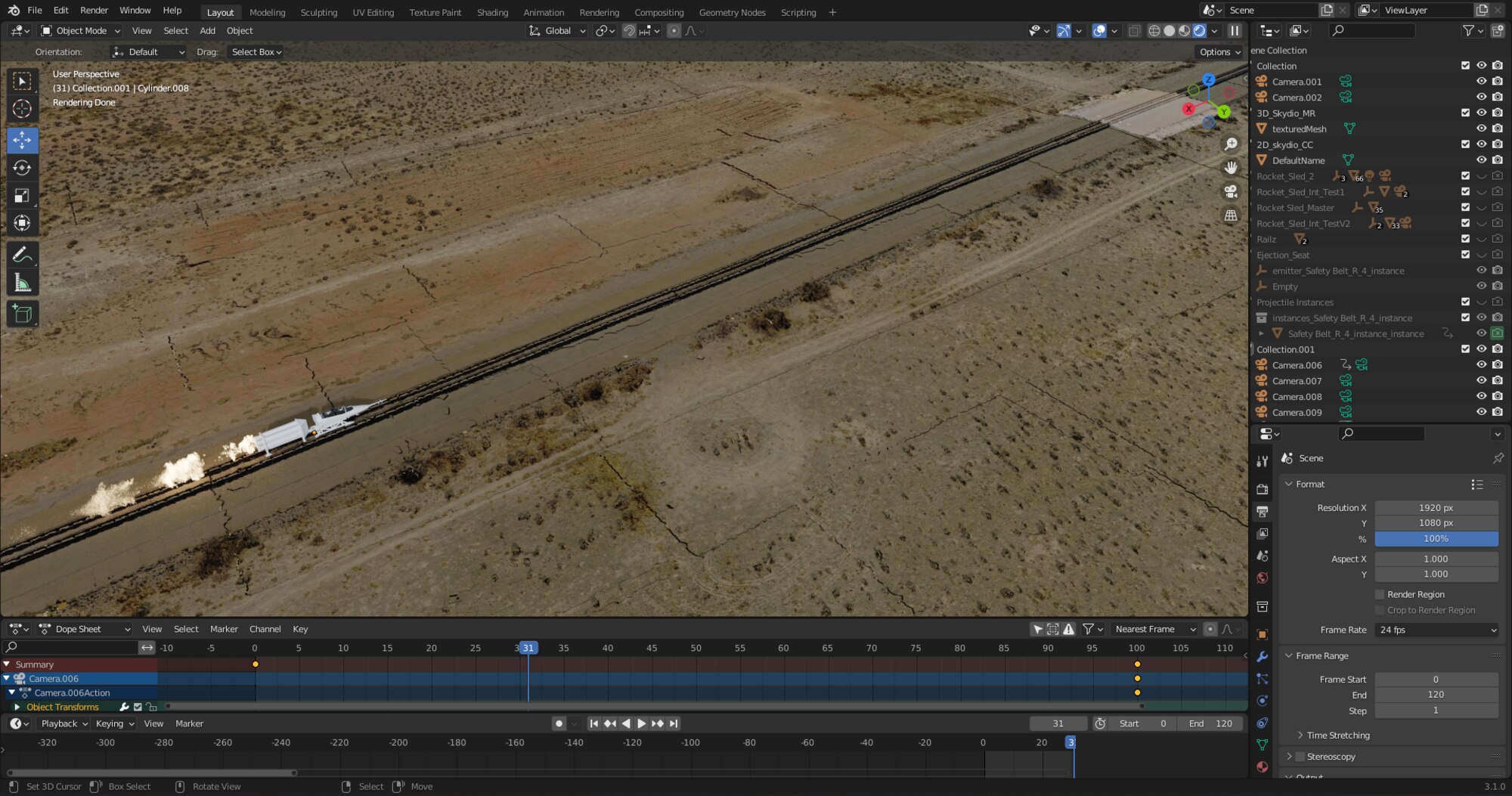The height and width of the screenshot is (796, 1512).
Task: Choose the Rotate tool
Action: [x=22, y=168]
